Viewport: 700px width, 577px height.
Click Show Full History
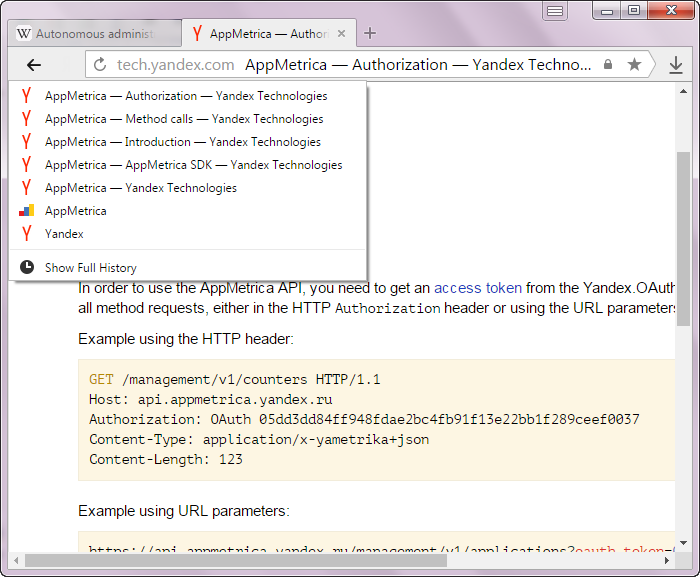(188, 268)
